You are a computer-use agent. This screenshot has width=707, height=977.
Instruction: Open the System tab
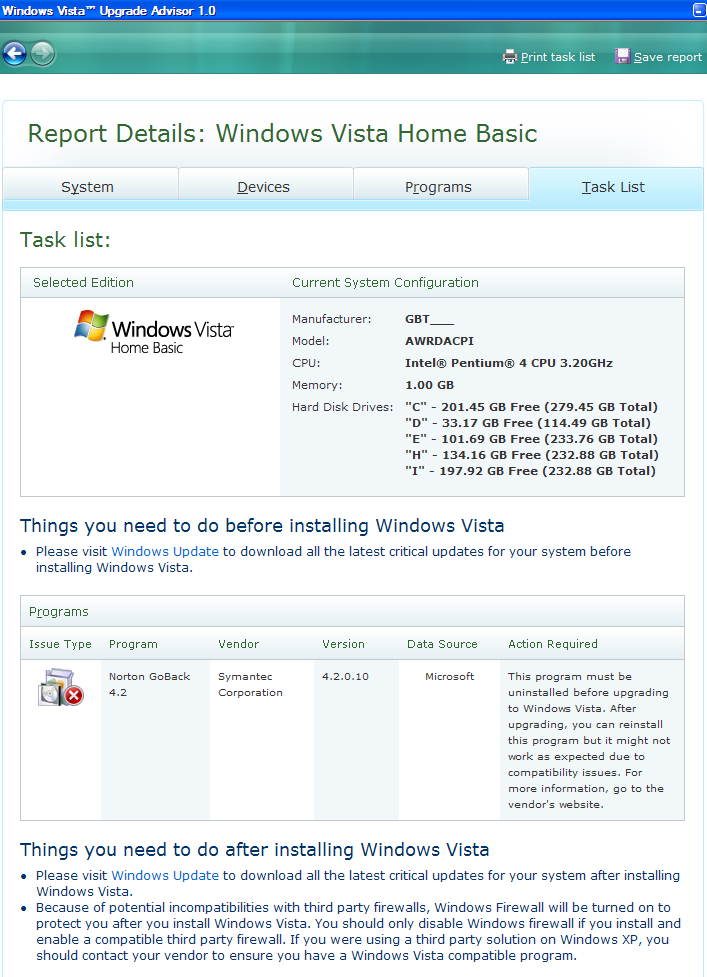pyautogui.click(x=90, y=187)
